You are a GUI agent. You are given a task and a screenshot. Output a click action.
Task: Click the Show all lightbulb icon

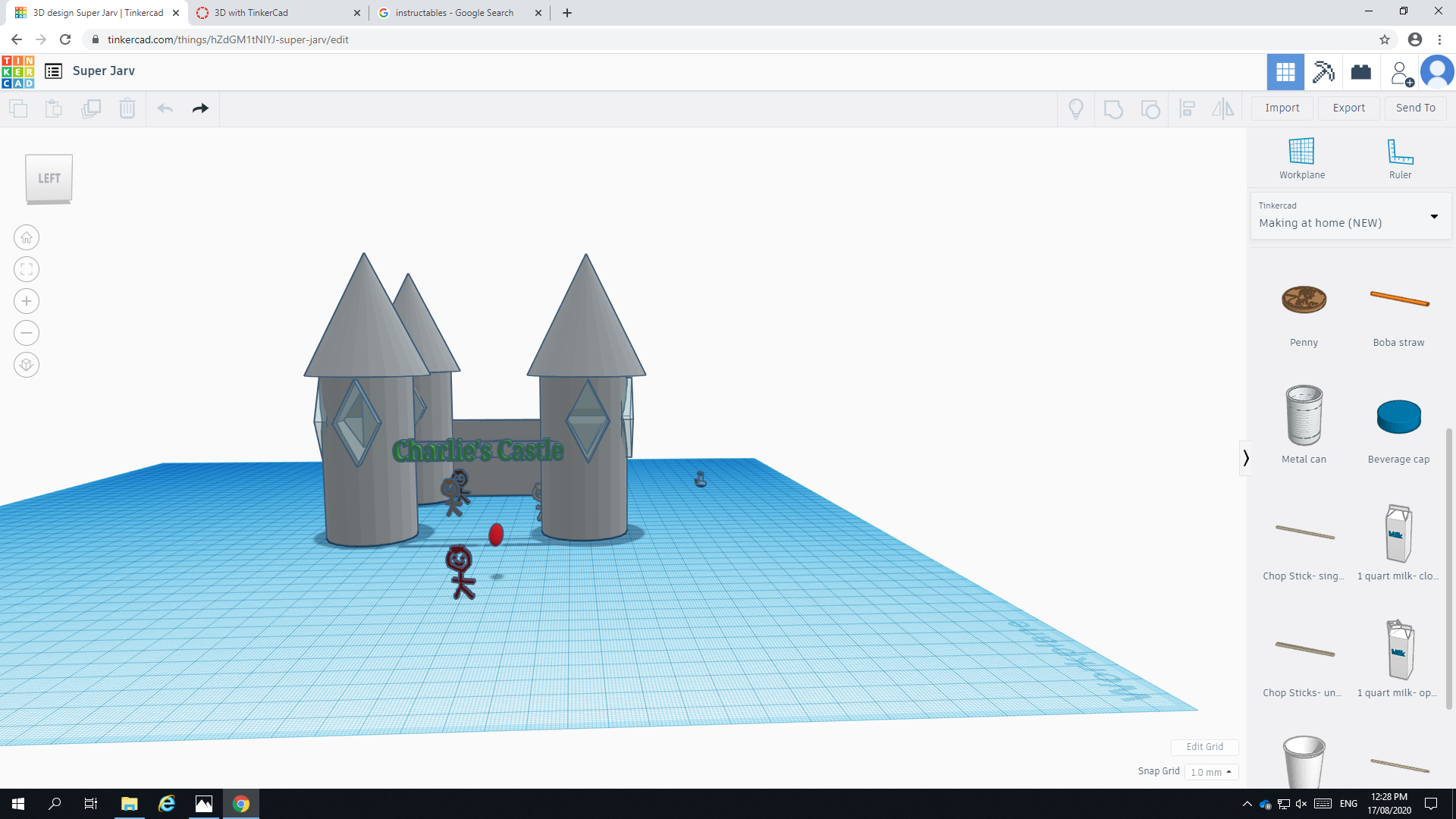coord(1076,108)
